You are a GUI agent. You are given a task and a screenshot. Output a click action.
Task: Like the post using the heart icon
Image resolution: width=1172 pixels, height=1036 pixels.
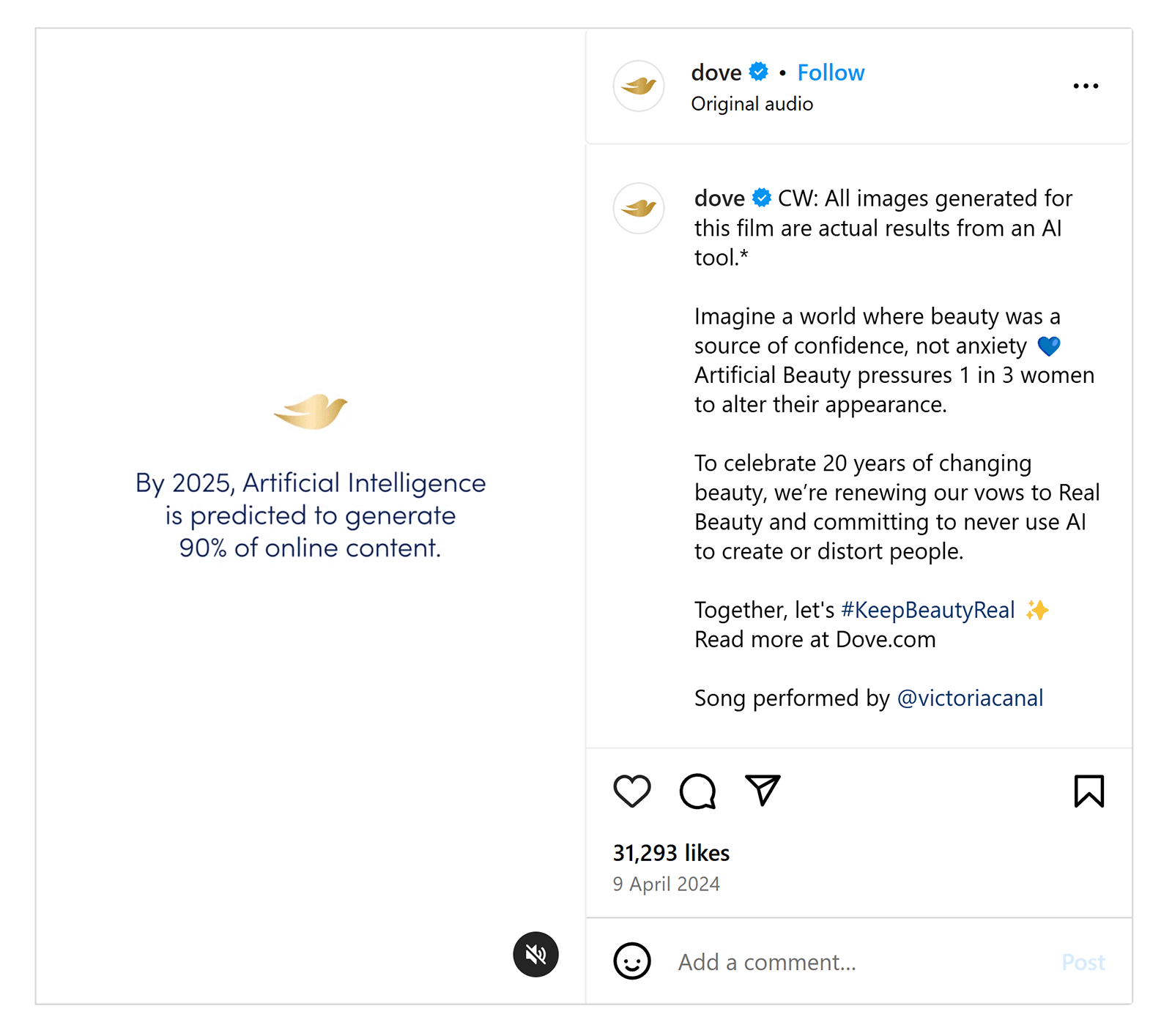pos(631,791)
